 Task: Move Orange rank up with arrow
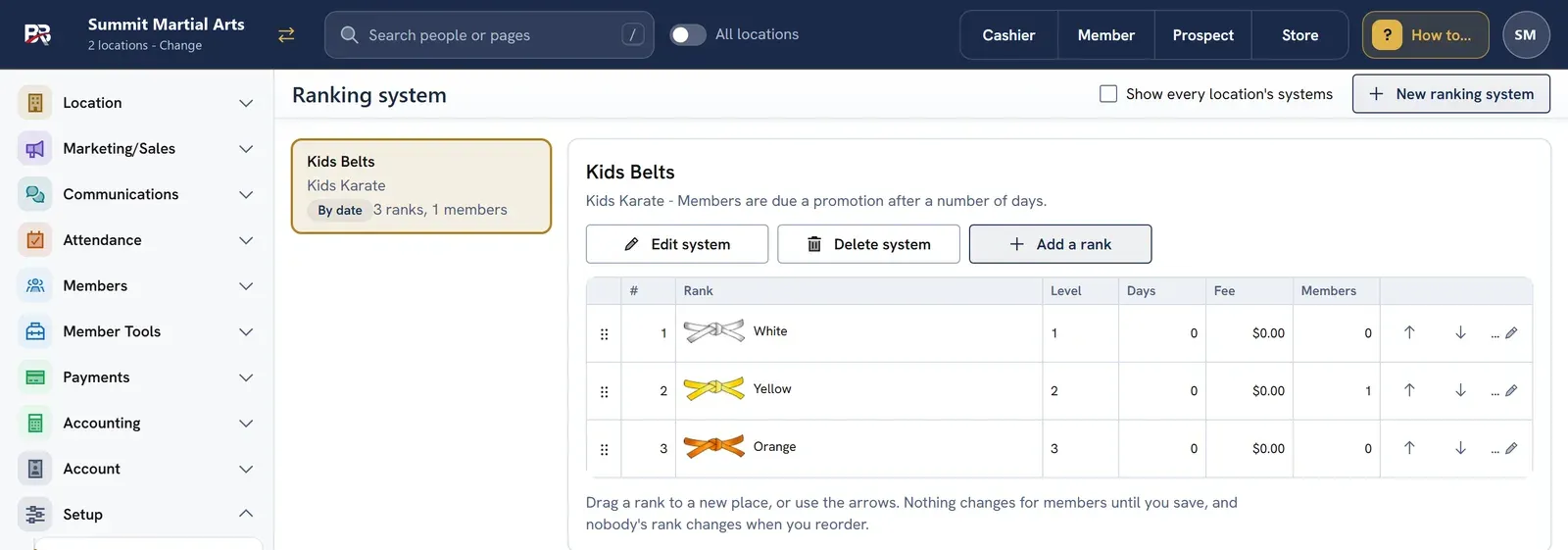[1409, 448]
